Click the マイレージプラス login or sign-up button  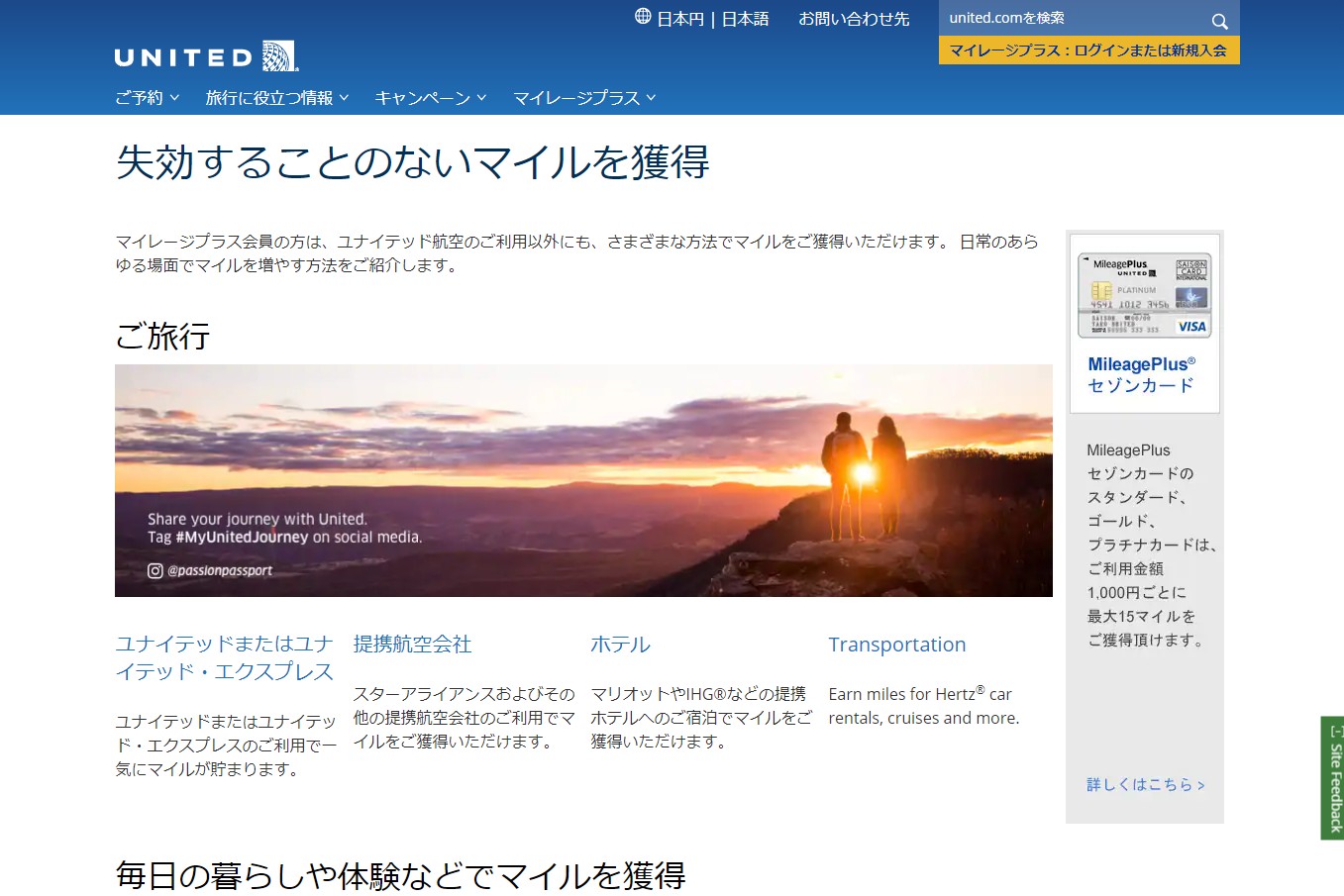tap(1088, 50)
